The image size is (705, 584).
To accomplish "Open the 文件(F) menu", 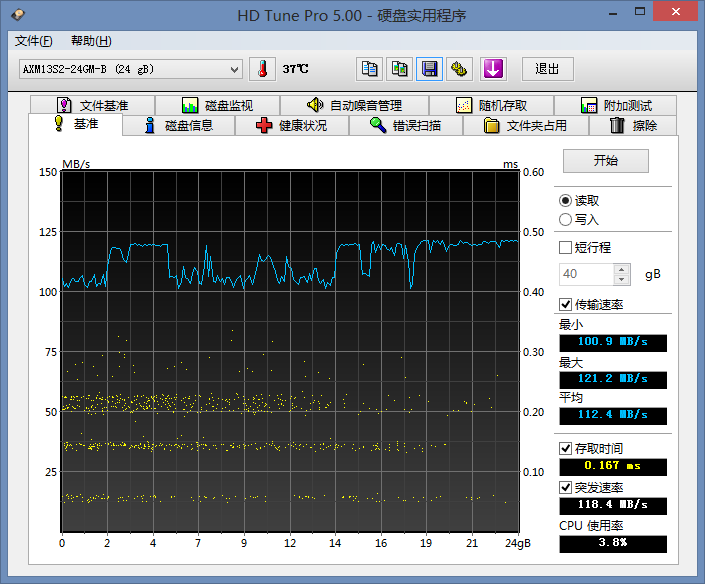I will point(34,41).
